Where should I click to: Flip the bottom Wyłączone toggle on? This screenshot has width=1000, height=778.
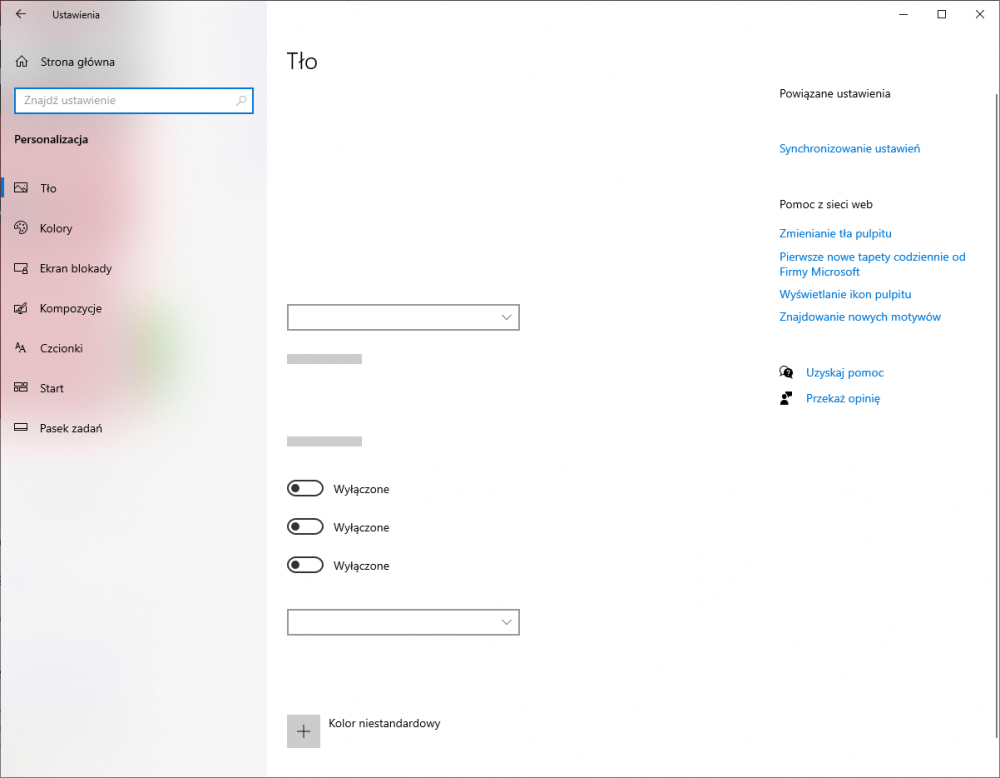tap(305, 564)
